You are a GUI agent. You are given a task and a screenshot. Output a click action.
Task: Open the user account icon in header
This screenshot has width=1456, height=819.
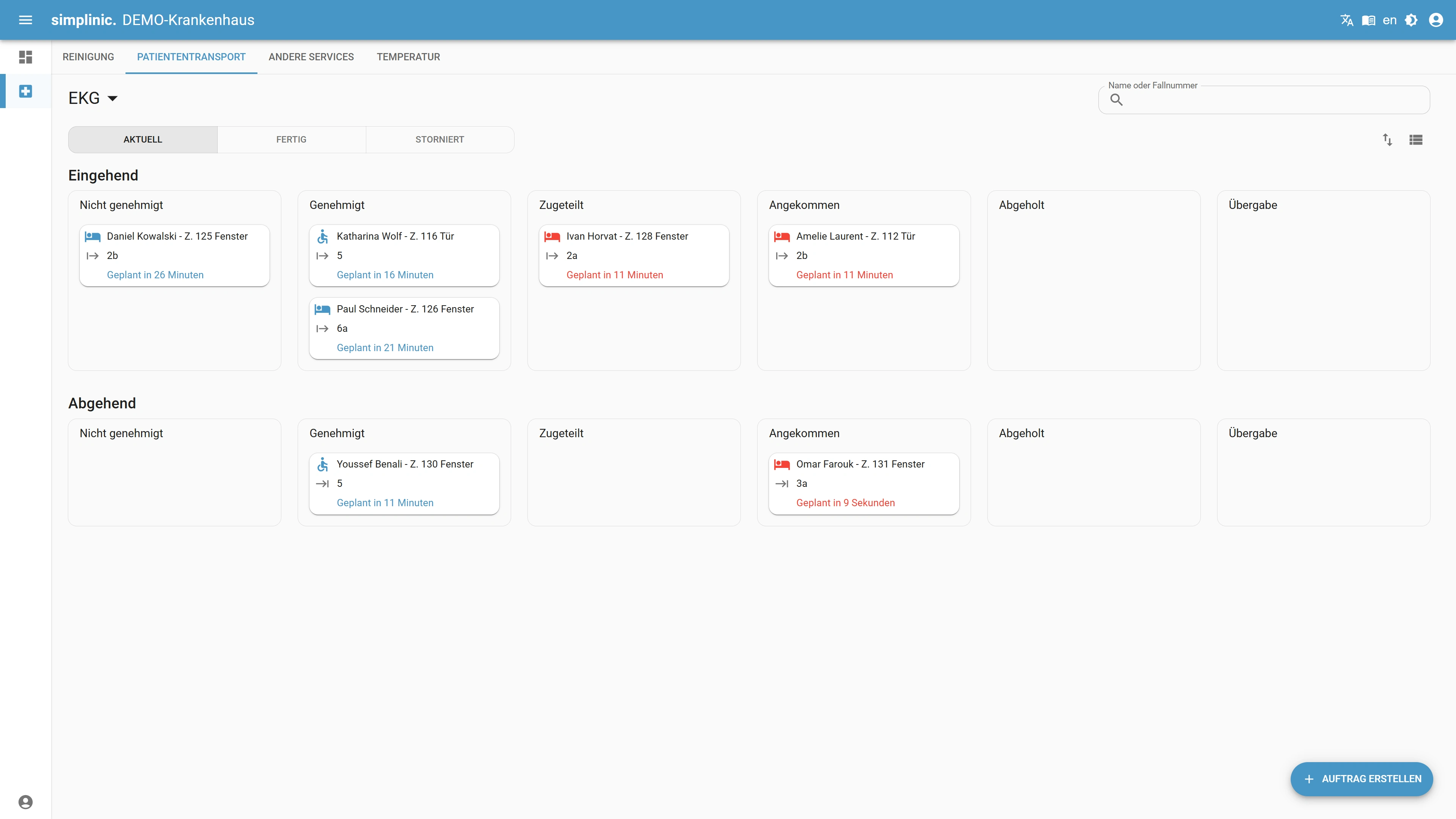1436,20
